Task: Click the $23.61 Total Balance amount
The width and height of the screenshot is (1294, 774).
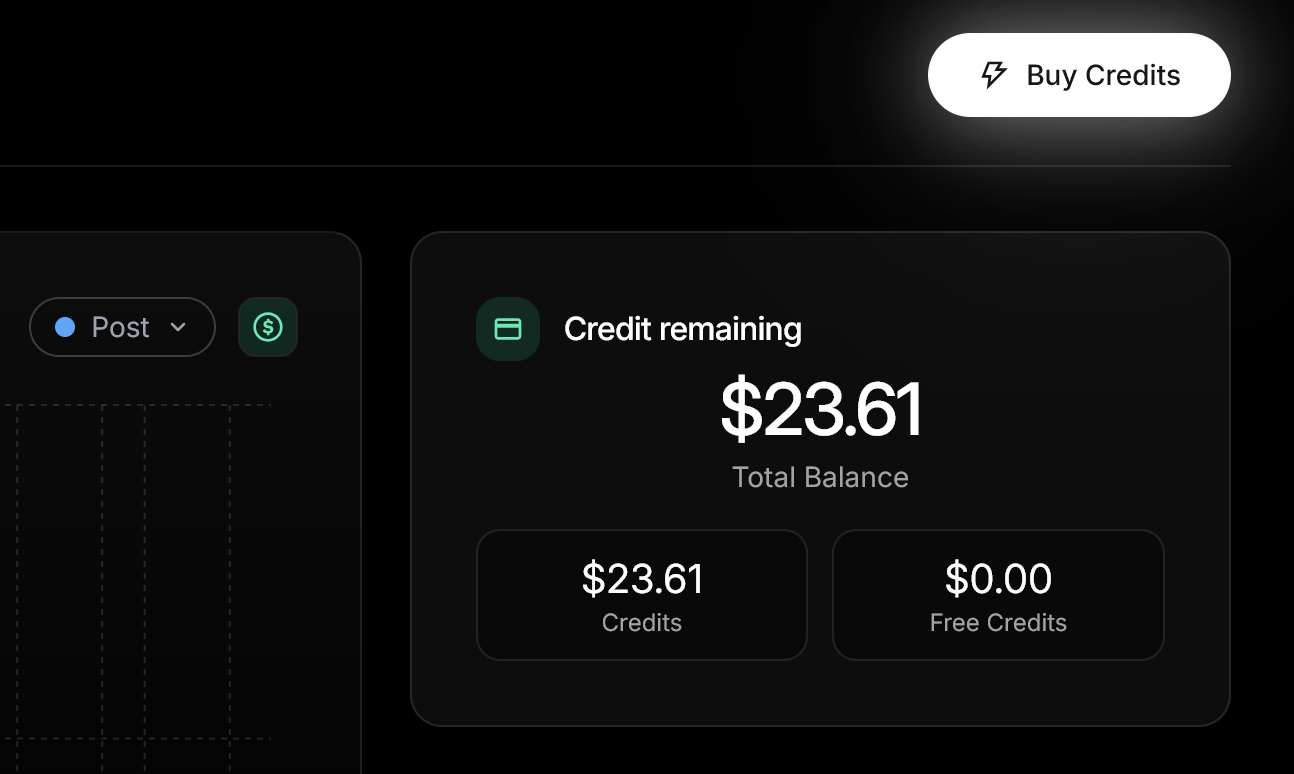Action: (820, 408)
